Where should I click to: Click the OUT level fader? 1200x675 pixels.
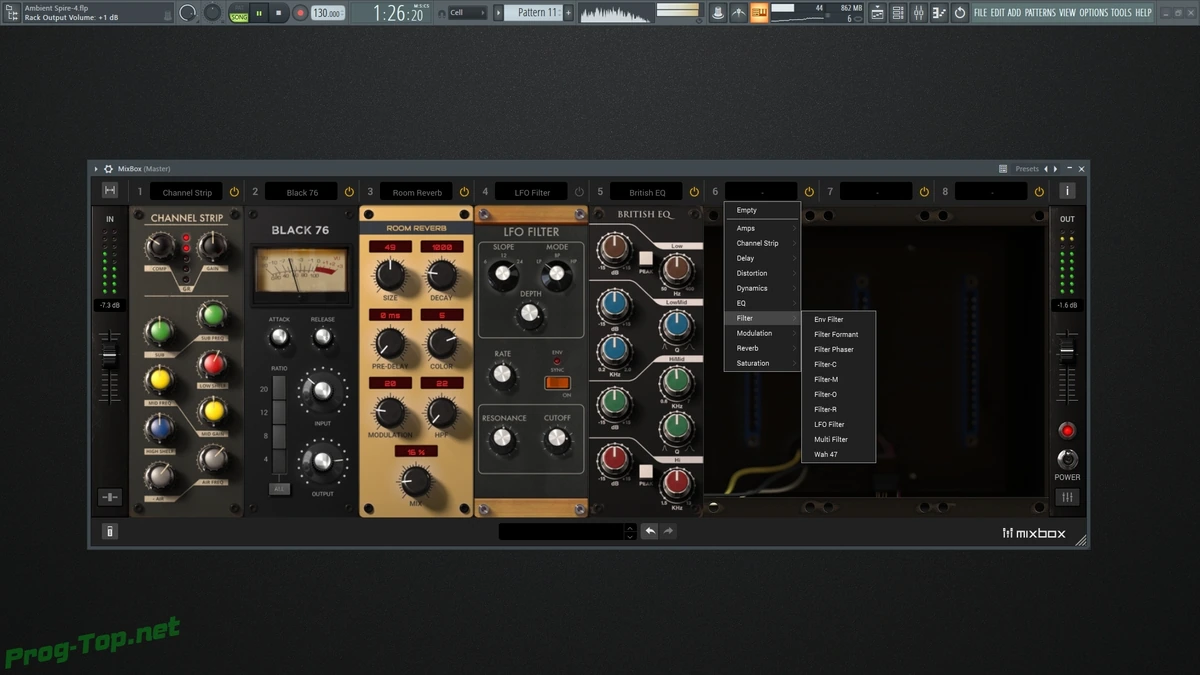click(x=1067, y=351)
